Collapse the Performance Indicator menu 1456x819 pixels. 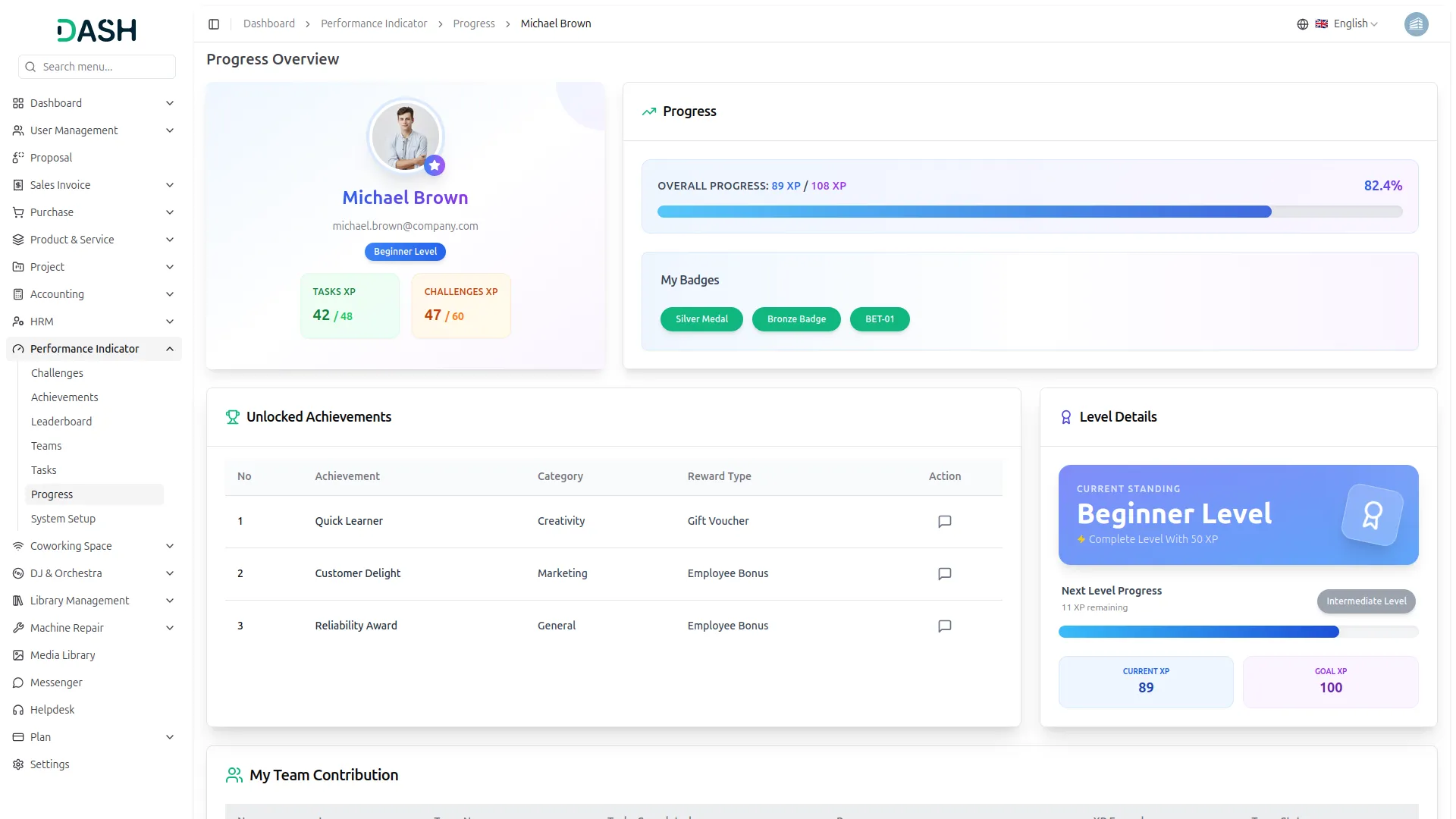point(170,349)
